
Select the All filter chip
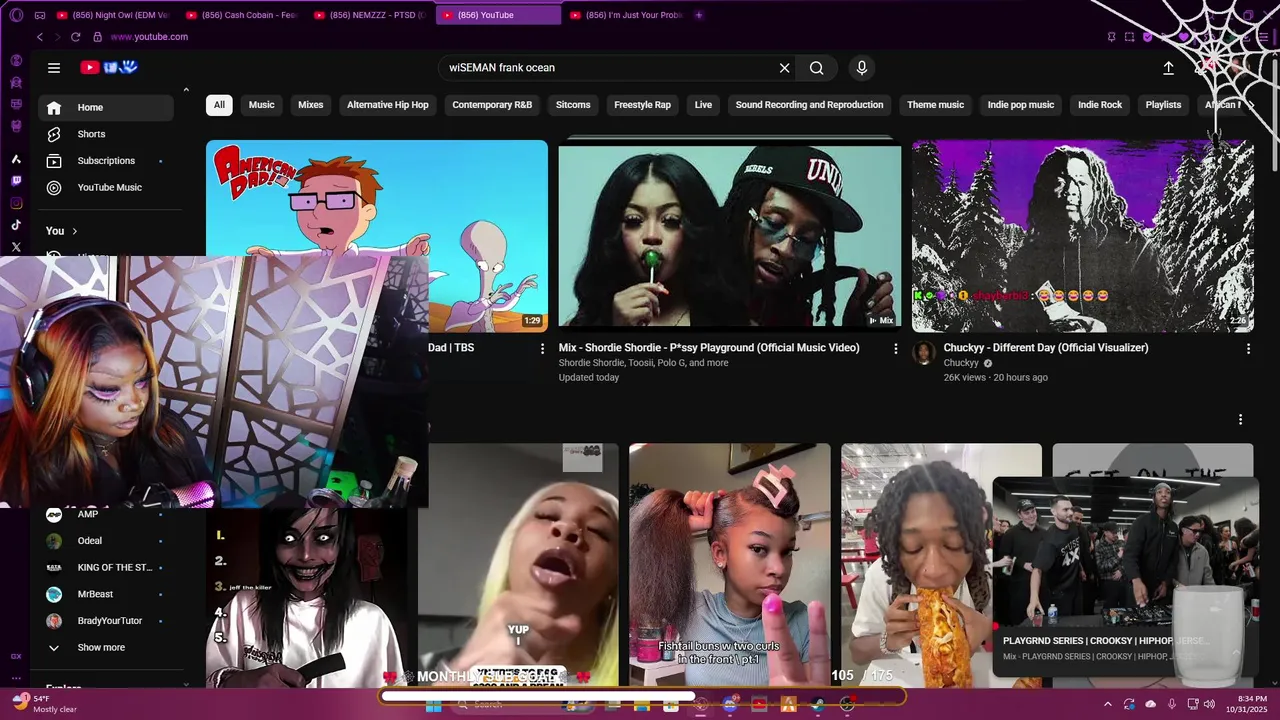tap(219, 105)
